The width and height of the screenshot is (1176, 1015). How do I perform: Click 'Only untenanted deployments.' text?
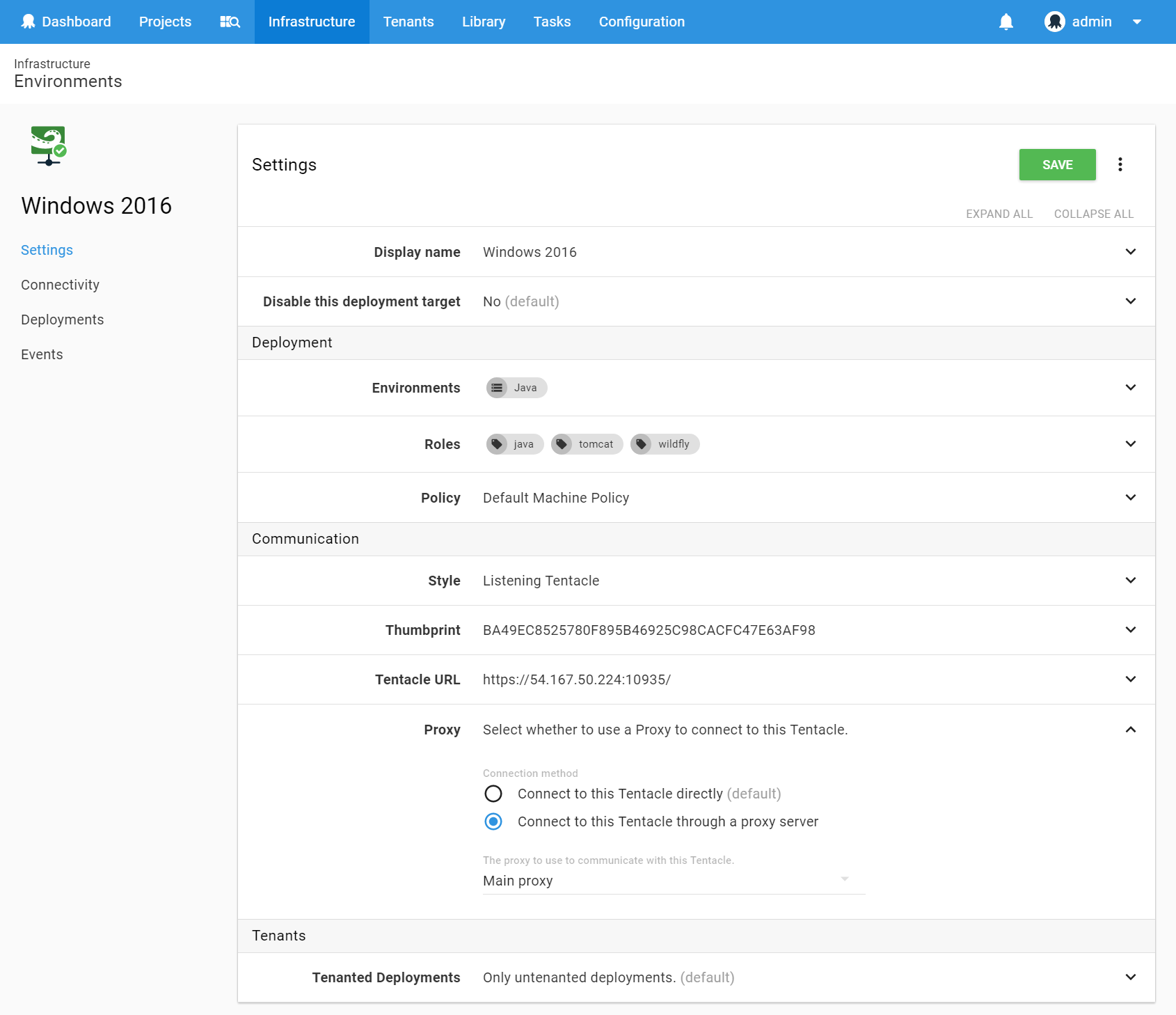tap(579, 977)
